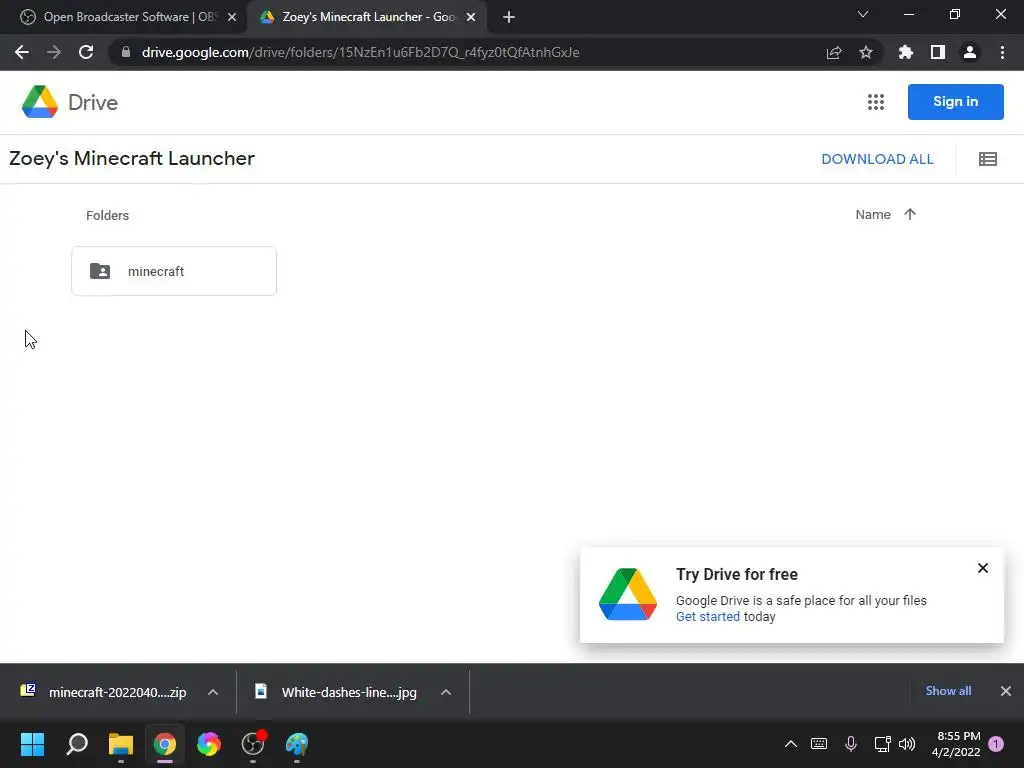Reverse sort direction arrow next to Name
The image size is (1024, 768).
pyautogui.click(x=910, y=214)
